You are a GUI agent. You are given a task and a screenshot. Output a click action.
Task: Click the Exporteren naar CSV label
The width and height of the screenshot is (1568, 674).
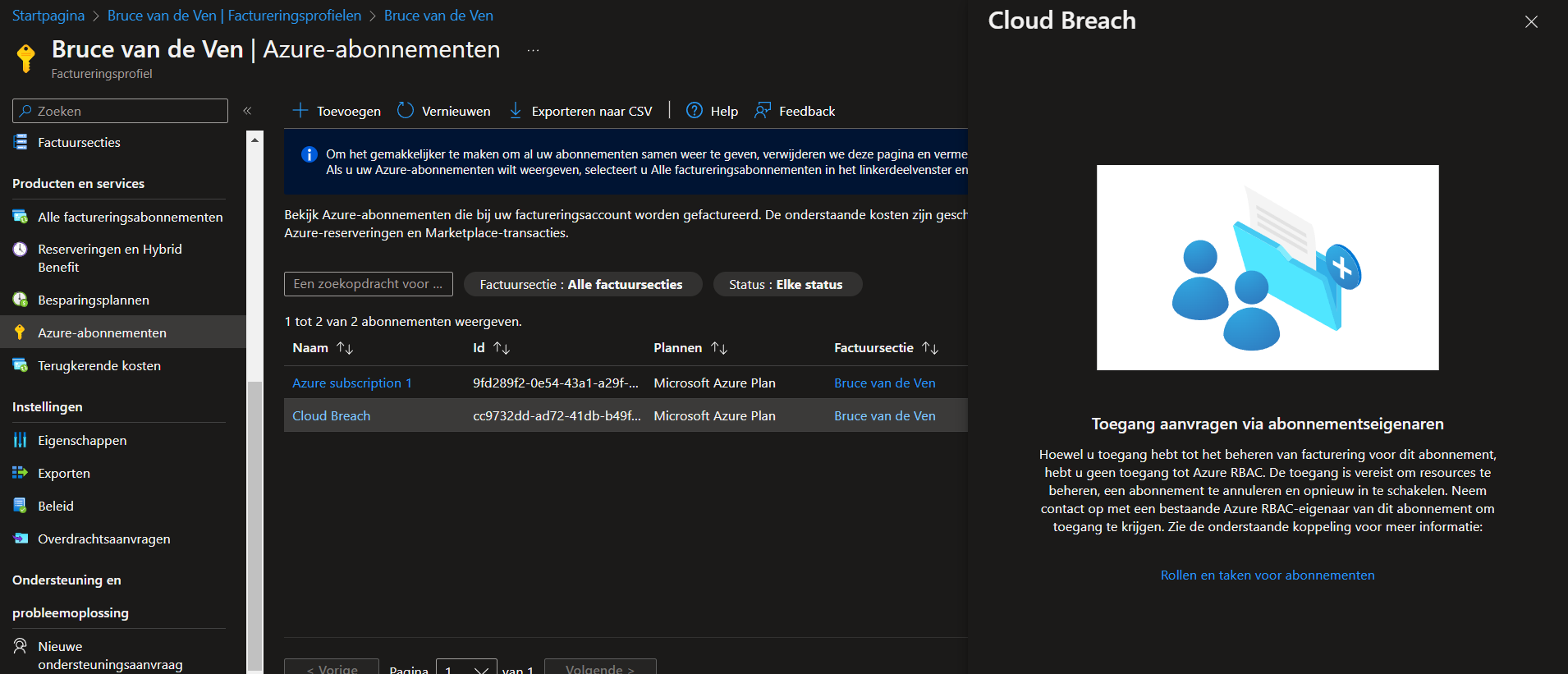592,111
